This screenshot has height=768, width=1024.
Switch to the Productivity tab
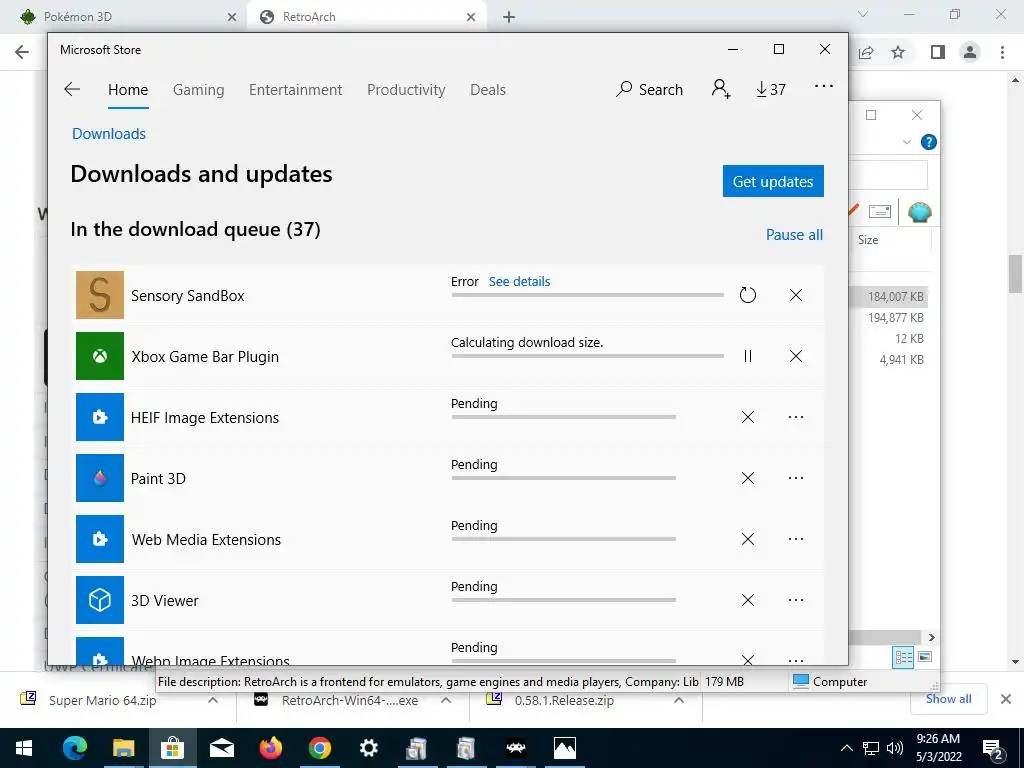click(406, 90)
